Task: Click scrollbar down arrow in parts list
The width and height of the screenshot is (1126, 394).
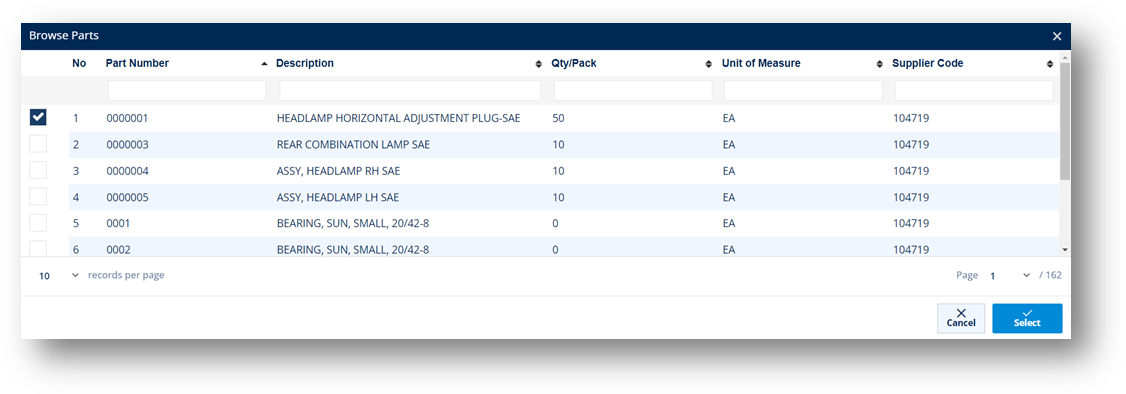Action: click(1065, 249)
